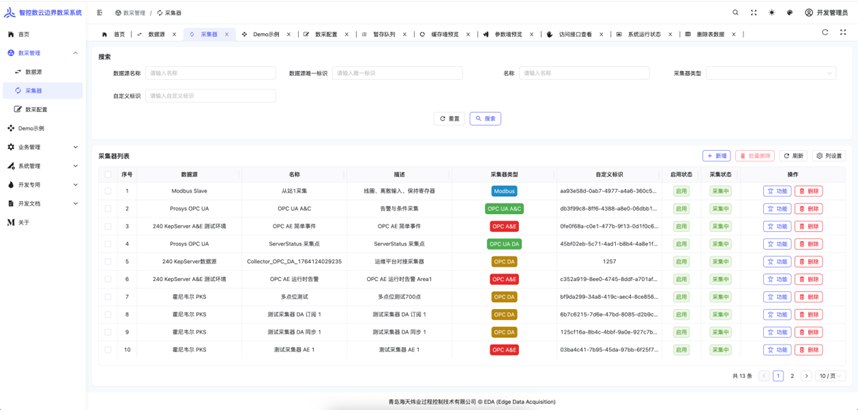
Task: Click 功能 for the 多点位测试 row
Action: [x=777, y=297]
